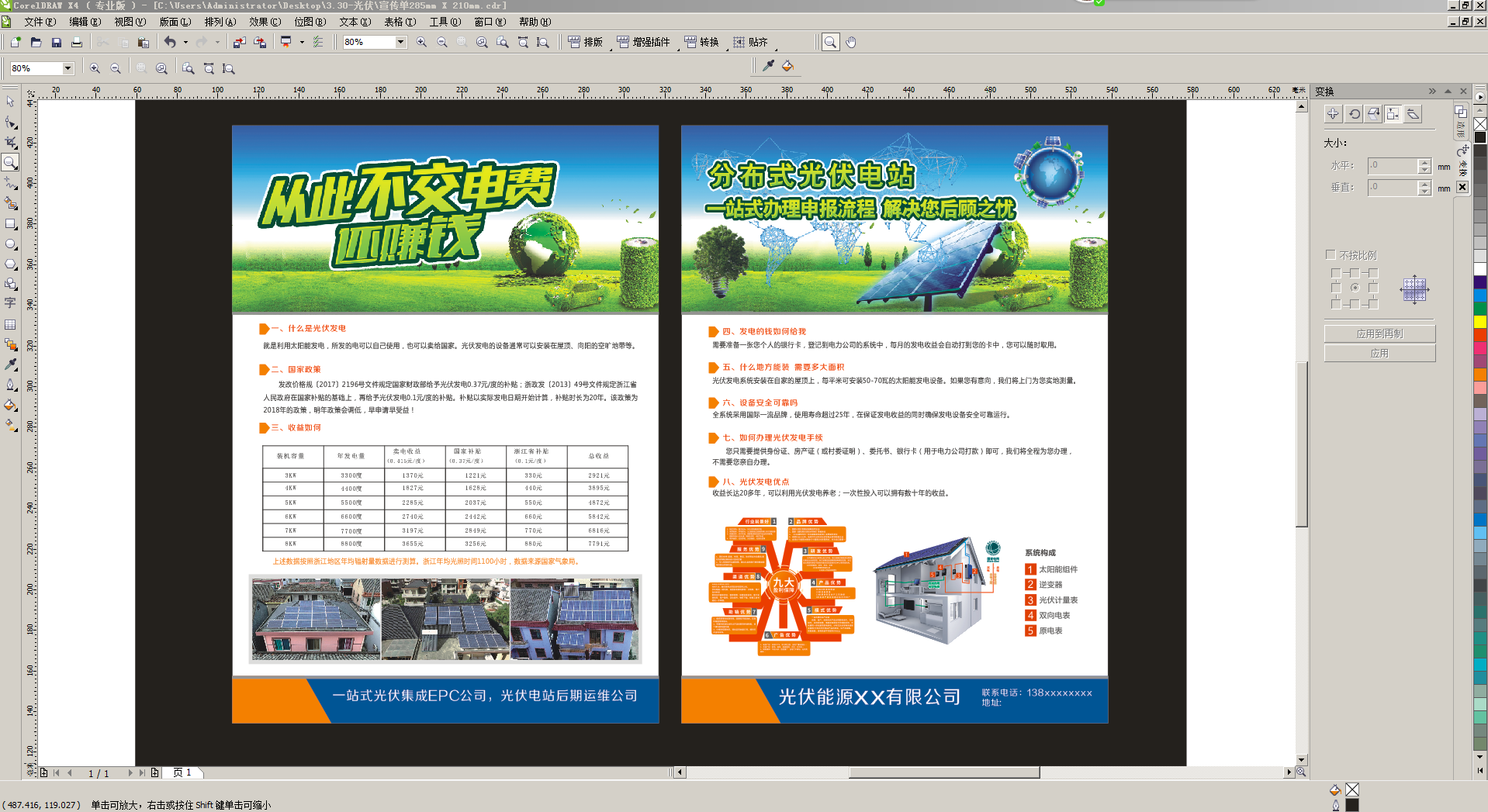Click the Rotate icon in the Transform docker
The height and width of the screenshot is (812, 1488).
[x=1354, y=113]
